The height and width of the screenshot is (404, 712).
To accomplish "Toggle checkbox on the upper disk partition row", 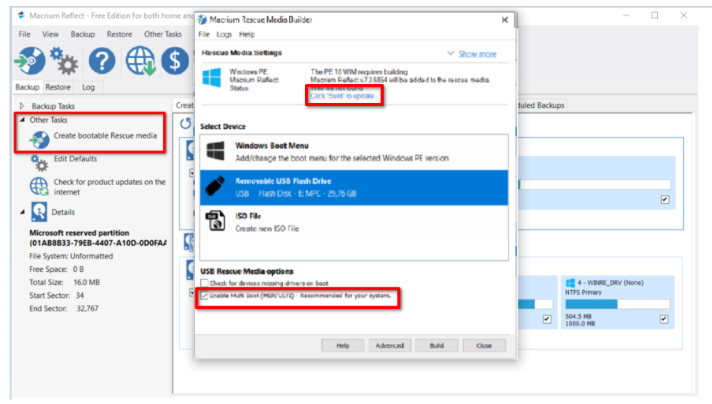I will [x=665, y=200].
